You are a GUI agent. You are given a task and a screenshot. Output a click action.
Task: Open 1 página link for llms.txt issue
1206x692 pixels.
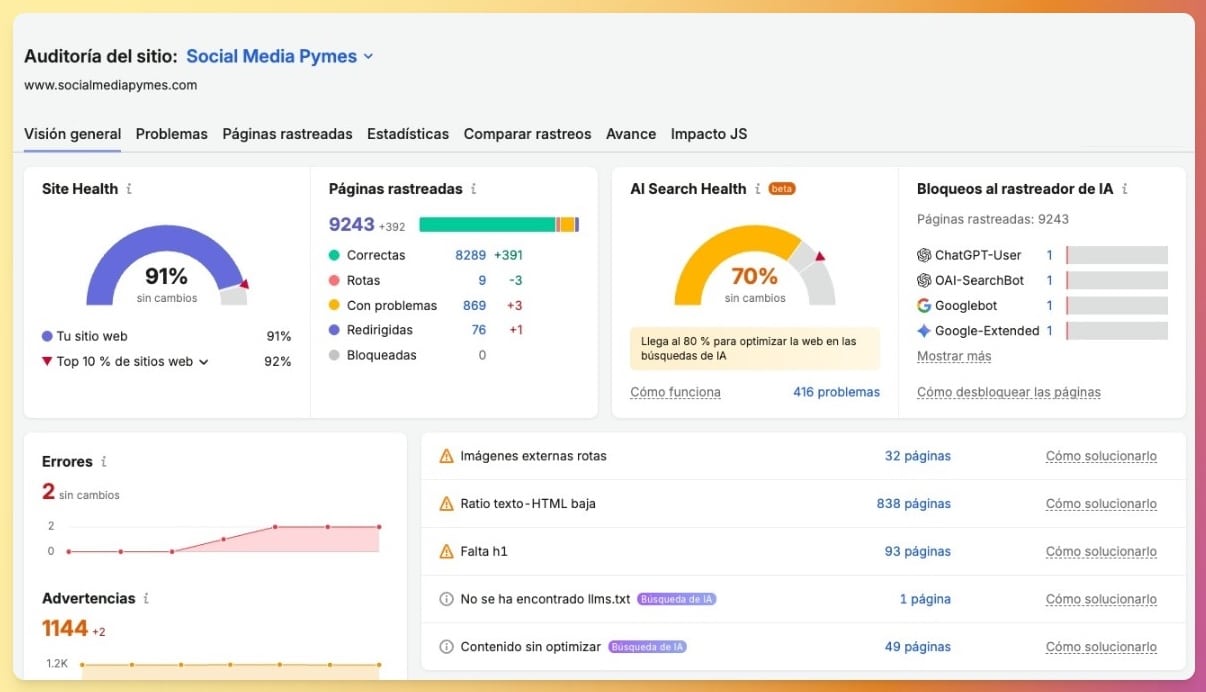[925, 600]
